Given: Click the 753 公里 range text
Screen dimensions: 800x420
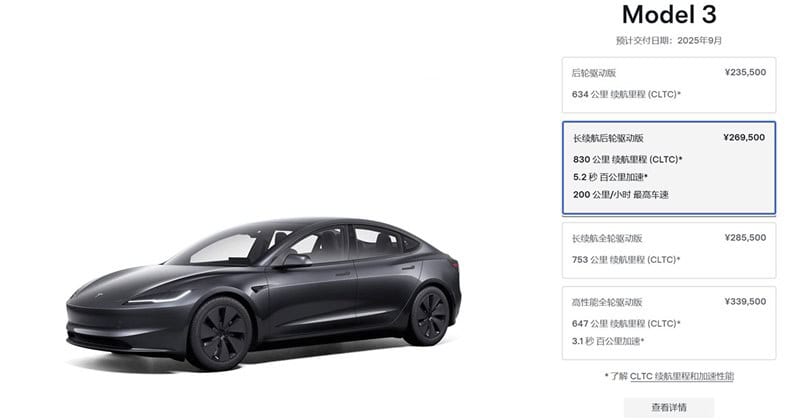Looking at the screenshot, I should click(x=626, y=260).
